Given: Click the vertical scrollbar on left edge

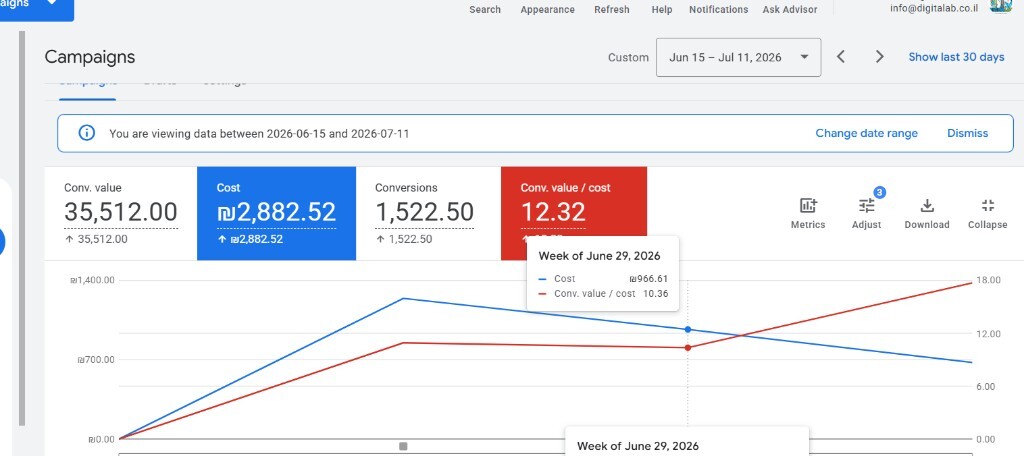Looking at the screenshot, I should point(22,229).
